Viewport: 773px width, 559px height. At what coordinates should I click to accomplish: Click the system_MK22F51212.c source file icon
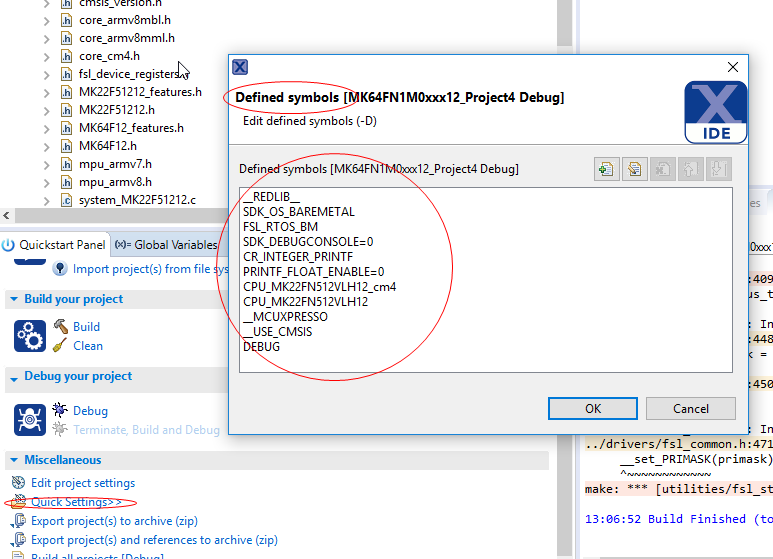coord(67,200)
